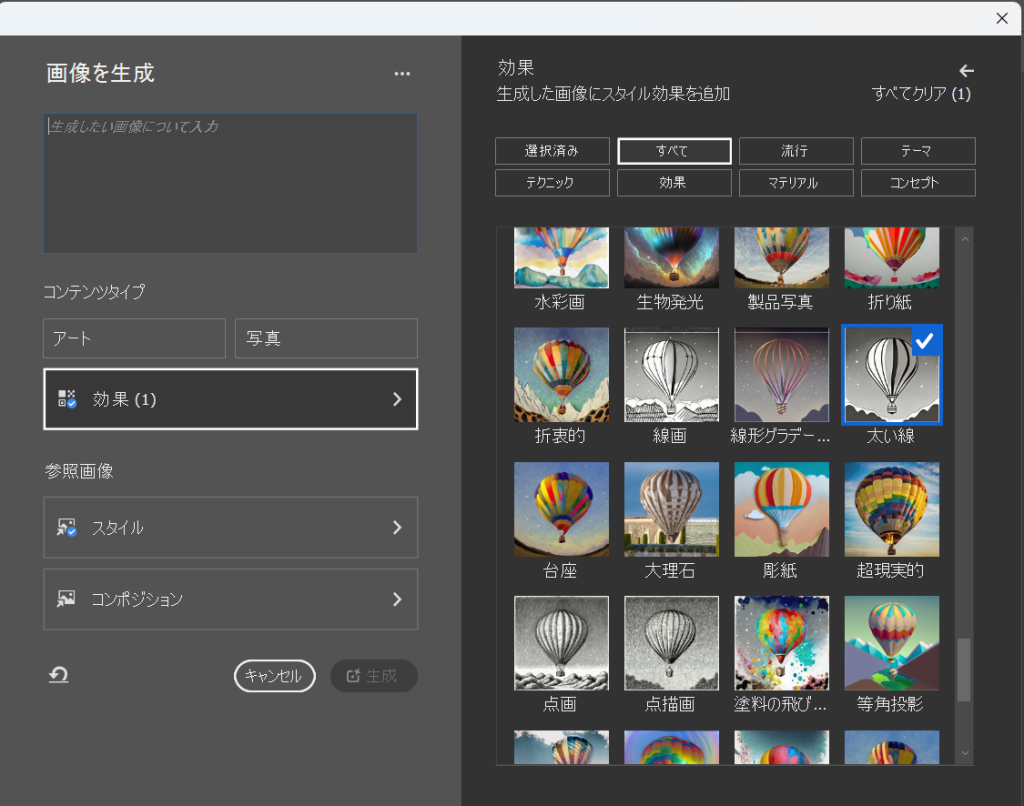The width and height of the screenshot is (1024, 806).
Task: Switch to the 選択済み filter tab
Action: (x=551, y=151)
